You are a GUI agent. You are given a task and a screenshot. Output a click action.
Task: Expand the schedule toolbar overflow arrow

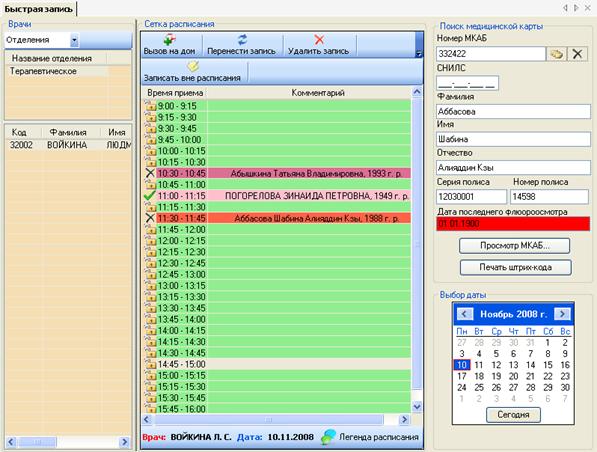pyautogui.click(x=419, y=54)
